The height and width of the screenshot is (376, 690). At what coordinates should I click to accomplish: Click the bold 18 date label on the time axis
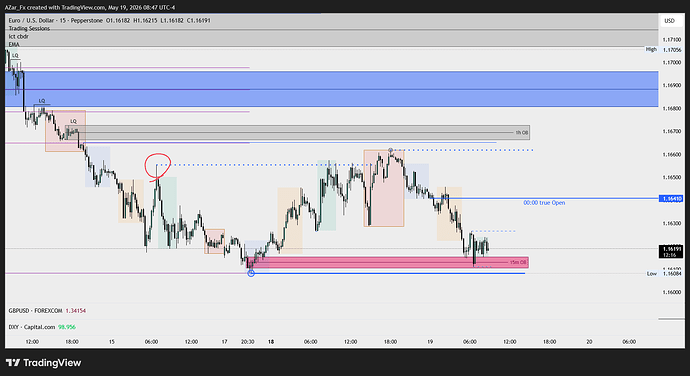(x=271, y=342)
